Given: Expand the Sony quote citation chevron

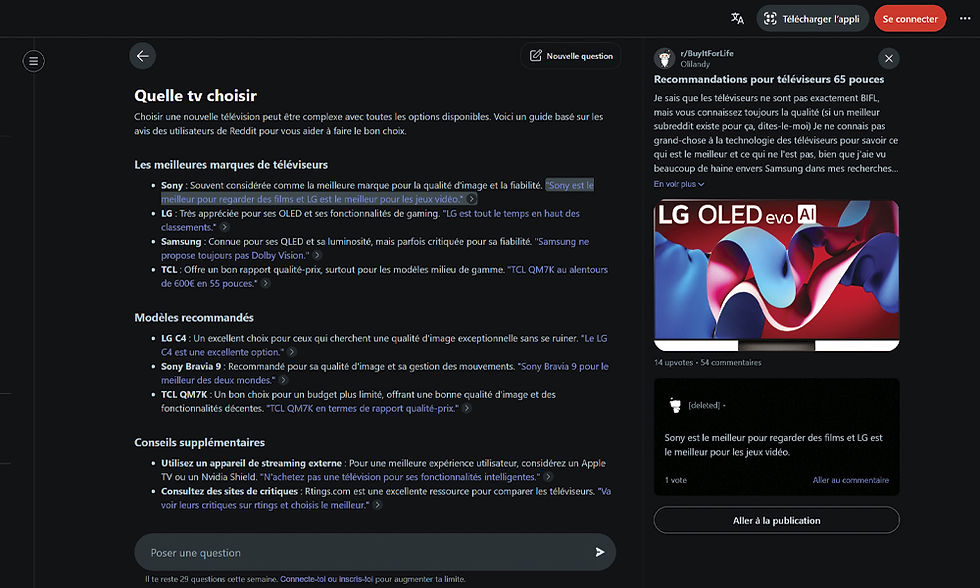Looking at the screenshot, I should [470, 198].
